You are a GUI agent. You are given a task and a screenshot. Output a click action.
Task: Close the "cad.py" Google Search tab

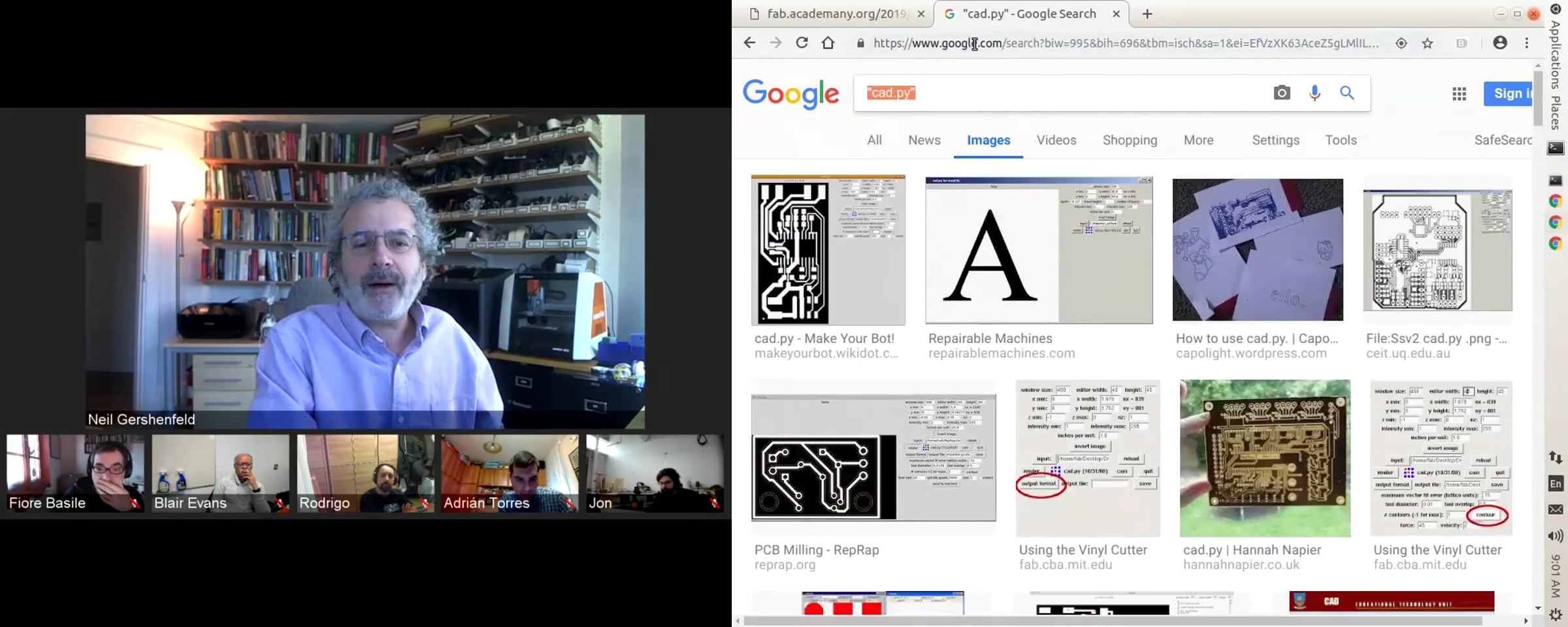pyautogui.click(x=1117, y=14)
